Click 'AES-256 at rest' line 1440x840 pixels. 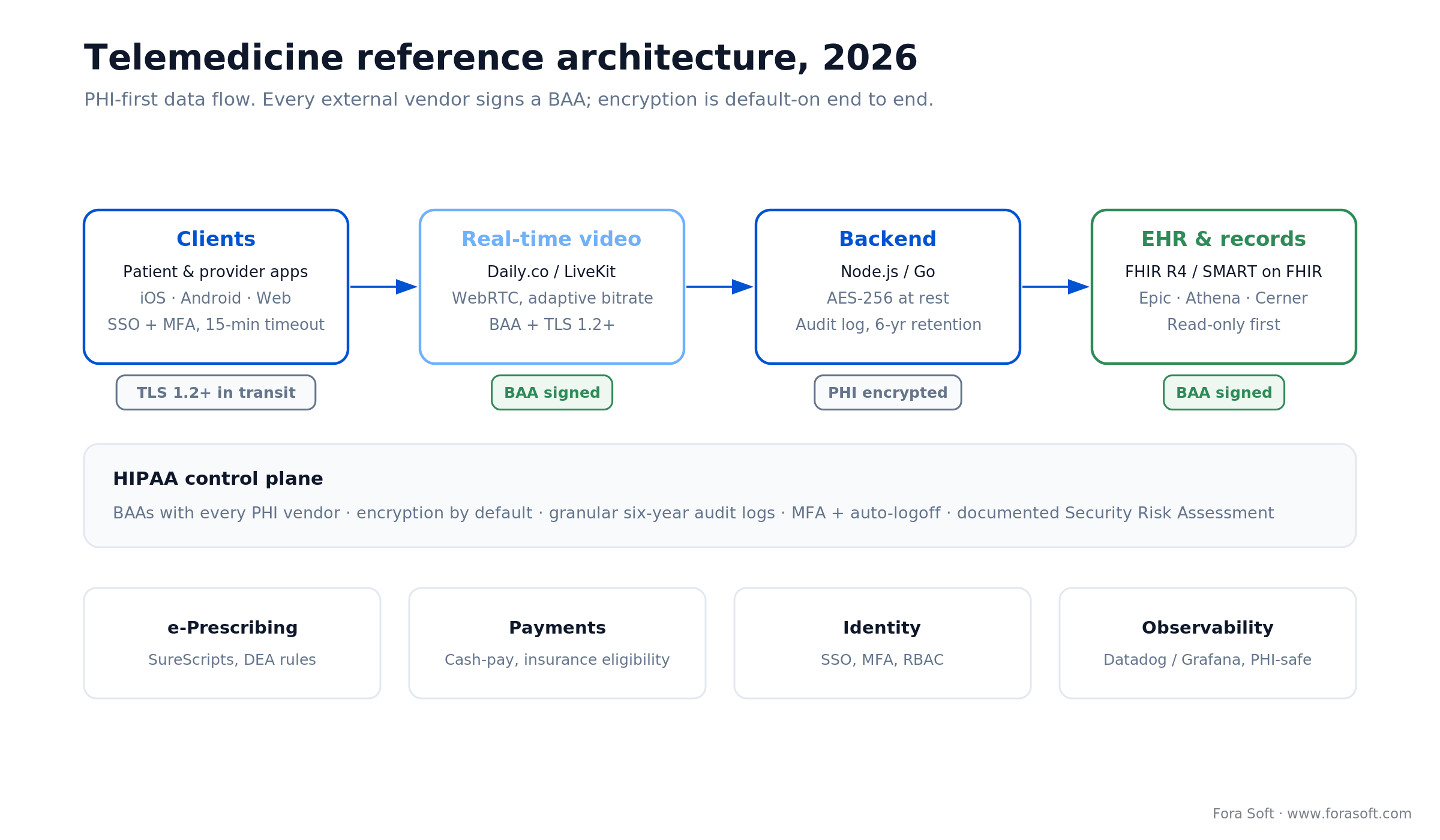coord(888,298)
